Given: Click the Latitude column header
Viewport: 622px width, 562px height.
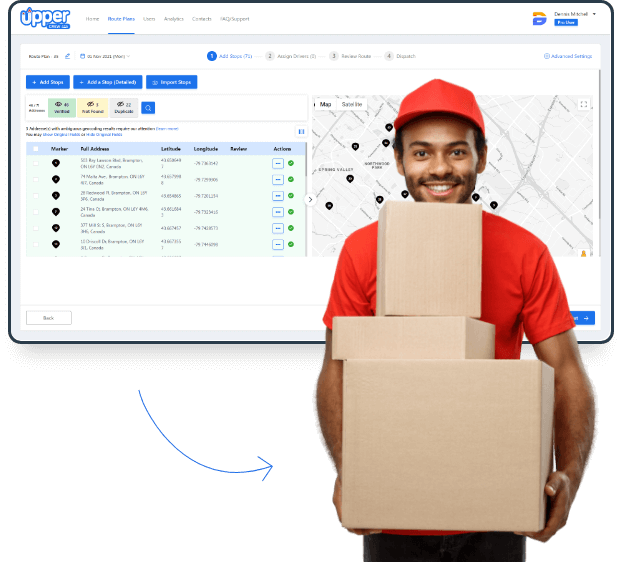Looking at the screenshot, I should tap(171, 149).
